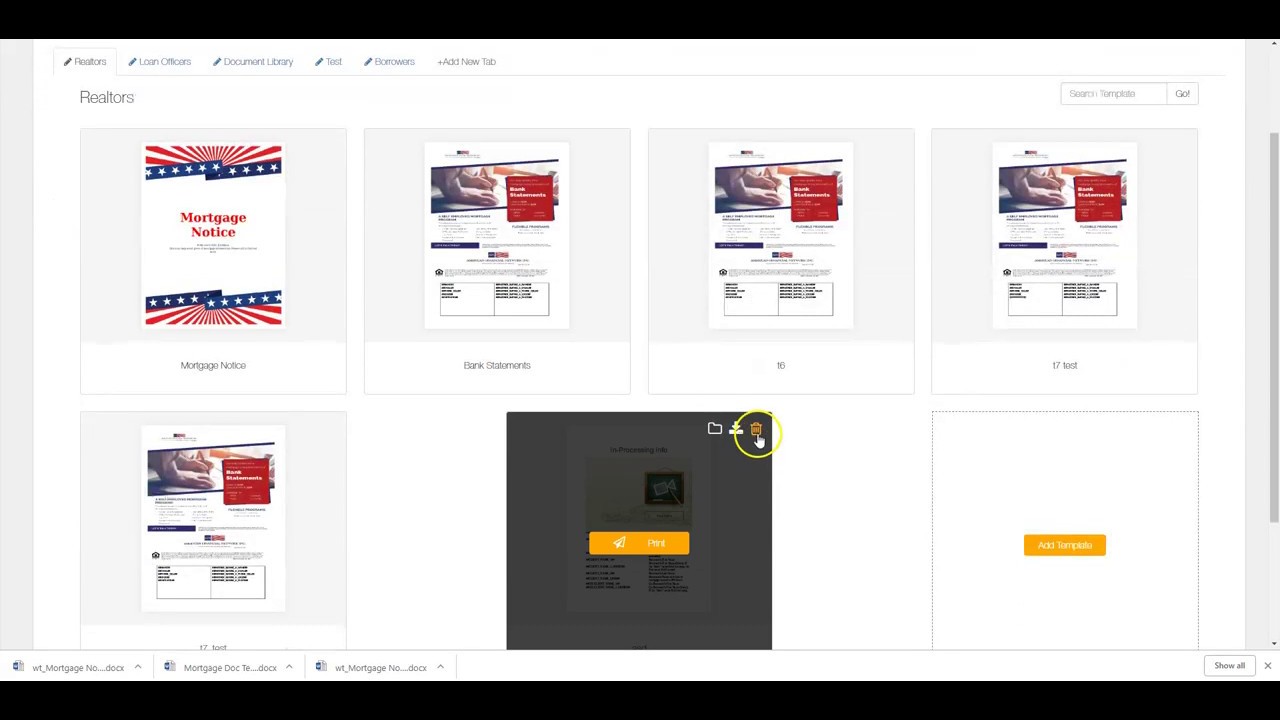Open first wt_Mortgage No....docx download

(78, 668)
